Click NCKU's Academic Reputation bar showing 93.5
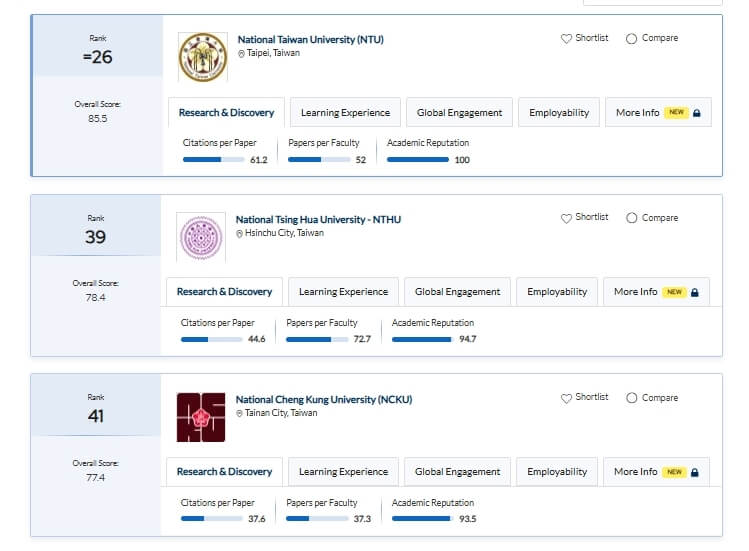 point(423,519)
